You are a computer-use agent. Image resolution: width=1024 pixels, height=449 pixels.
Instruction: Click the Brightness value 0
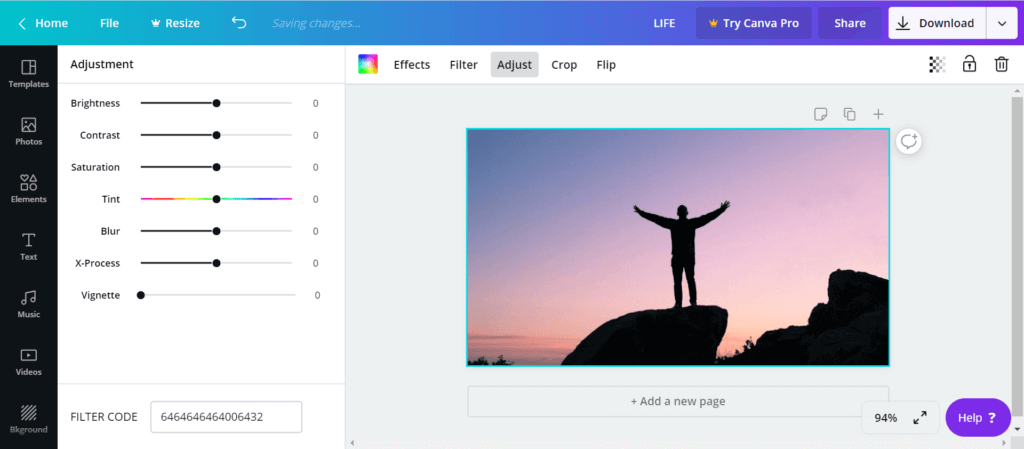(x=315, y=103)
